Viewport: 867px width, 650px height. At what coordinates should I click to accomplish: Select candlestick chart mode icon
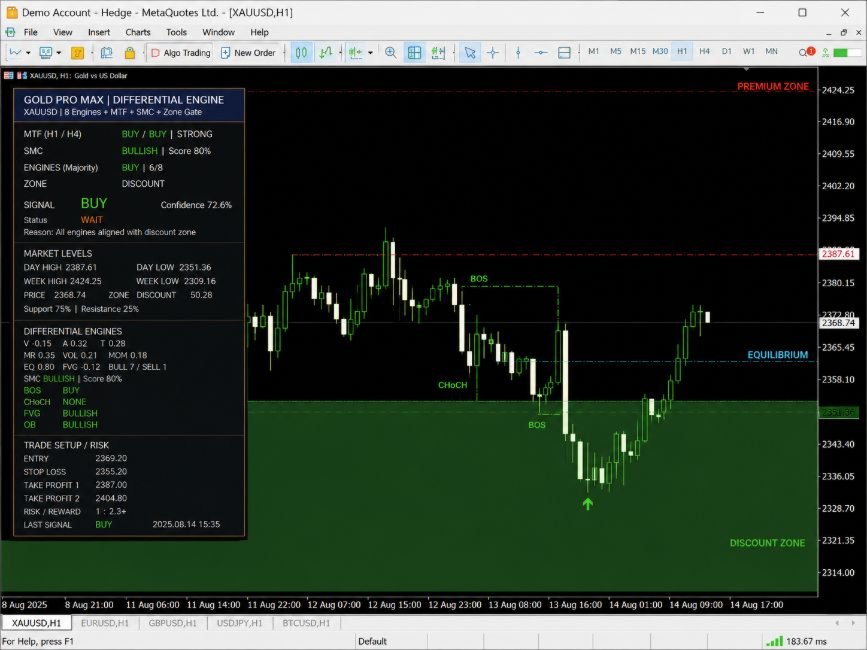click(x=301, y=53)
